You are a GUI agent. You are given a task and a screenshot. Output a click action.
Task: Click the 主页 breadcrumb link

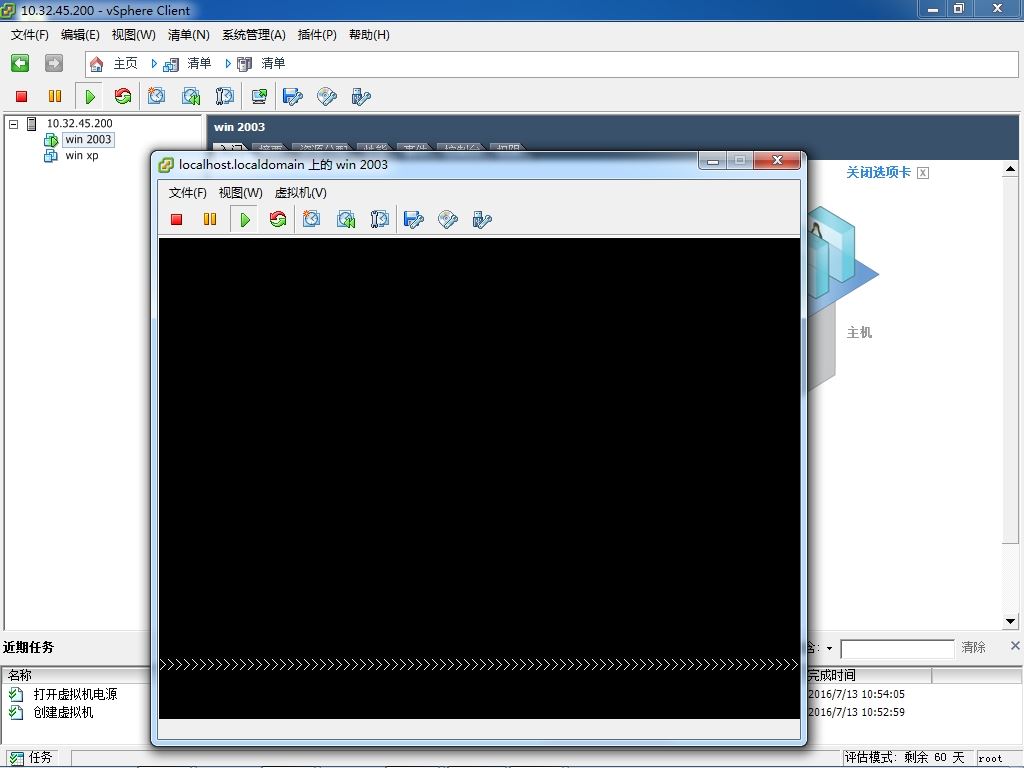pos(125,63)
